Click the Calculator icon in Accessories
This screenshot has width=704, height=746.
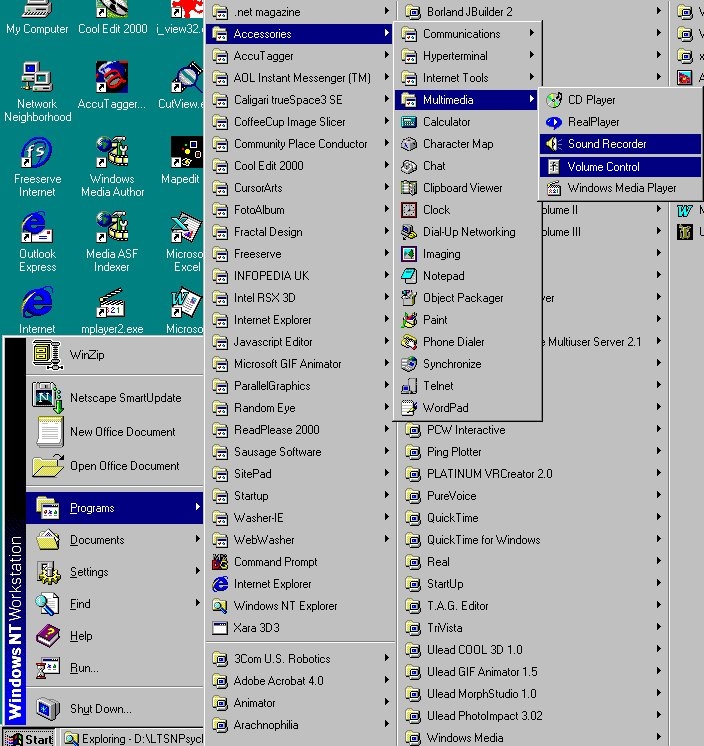click(x=408, y=122)
